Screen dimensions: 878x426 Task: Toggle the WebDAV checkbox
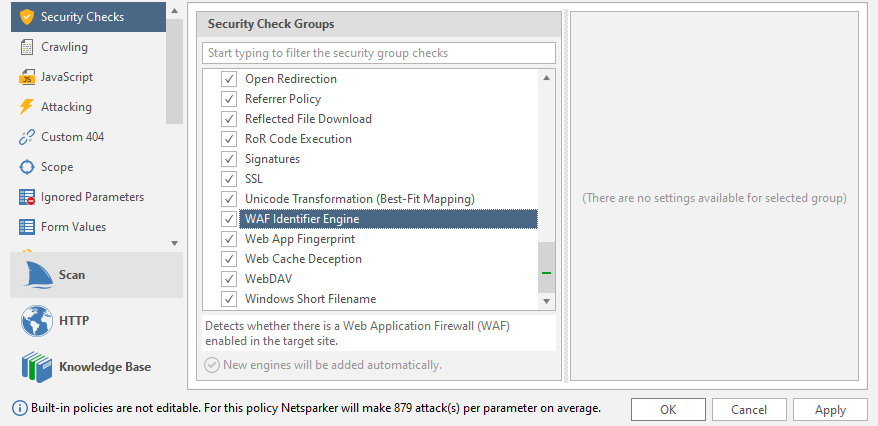pos(228,279)
